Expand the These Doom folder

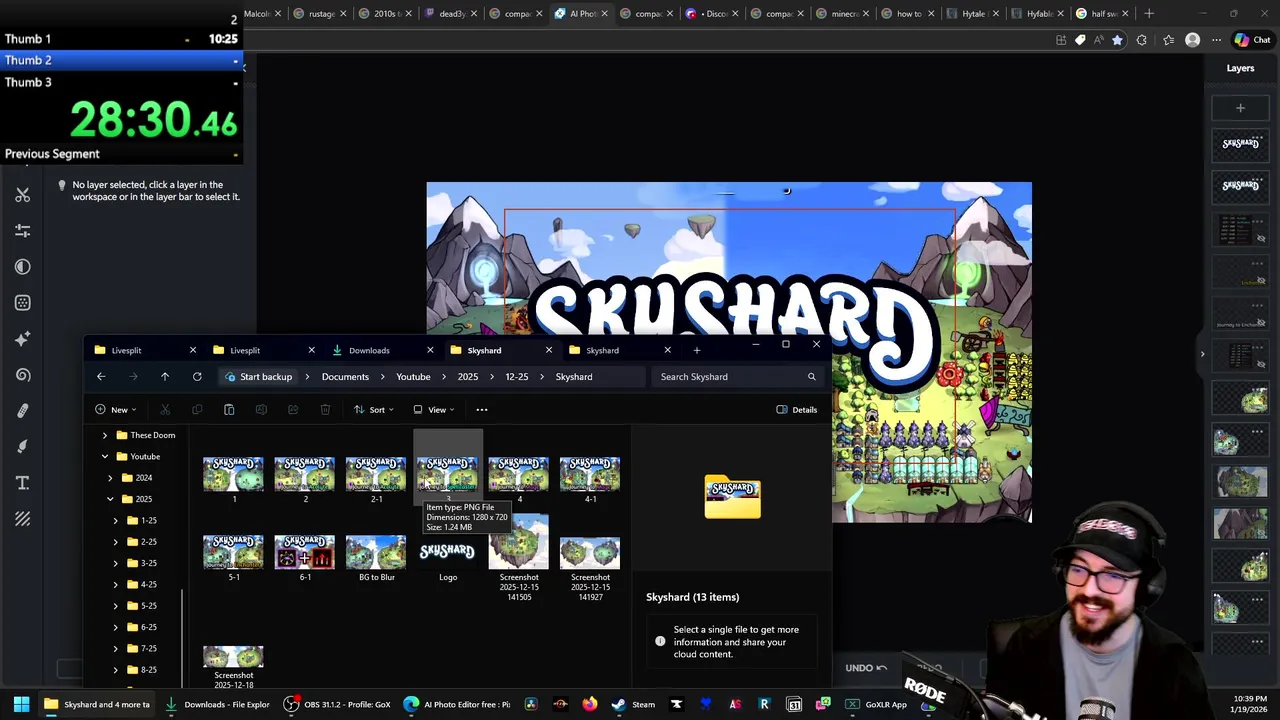(105, 435)
